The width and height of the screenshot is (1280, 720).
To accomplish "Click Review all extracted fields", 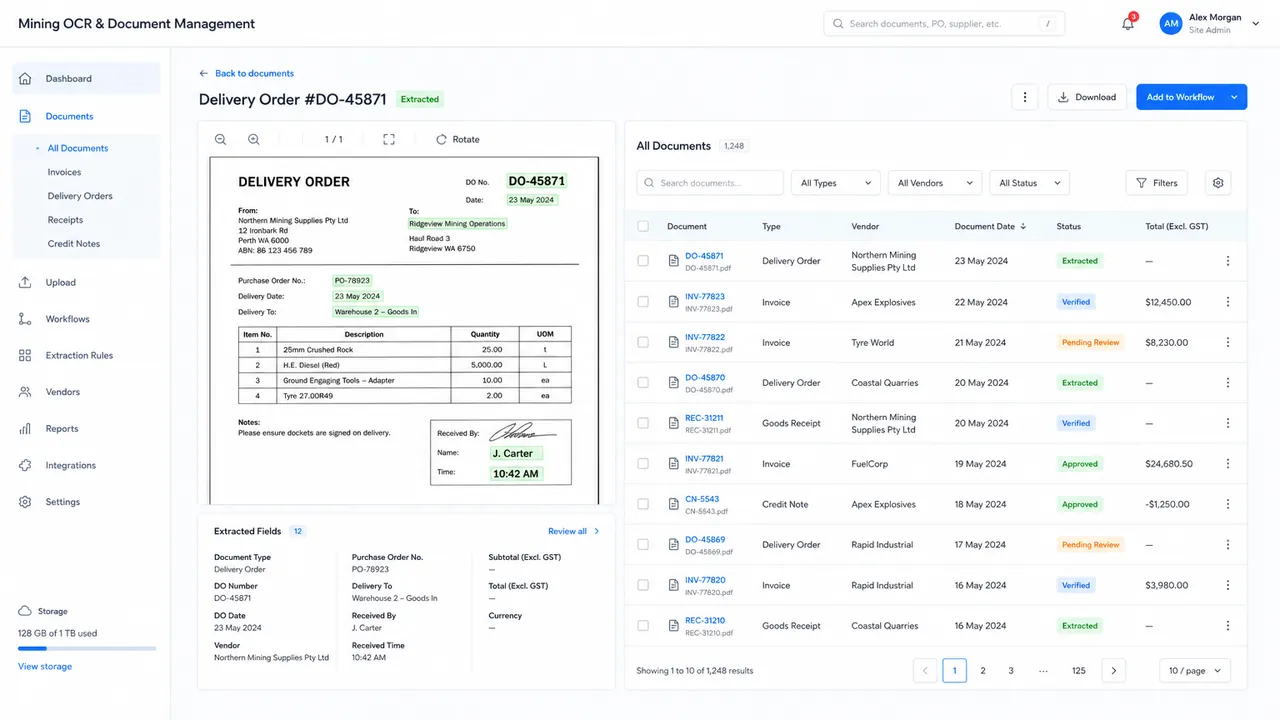I will pyautogui.click(x=574, y=532).
